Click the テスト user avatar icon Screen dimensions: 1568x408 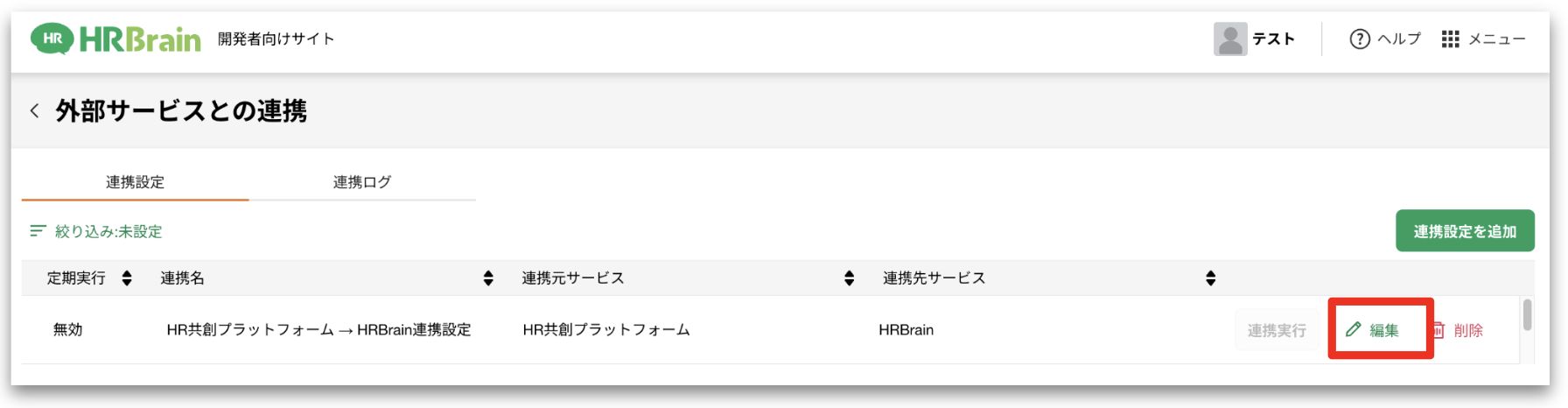point(1229,39)
